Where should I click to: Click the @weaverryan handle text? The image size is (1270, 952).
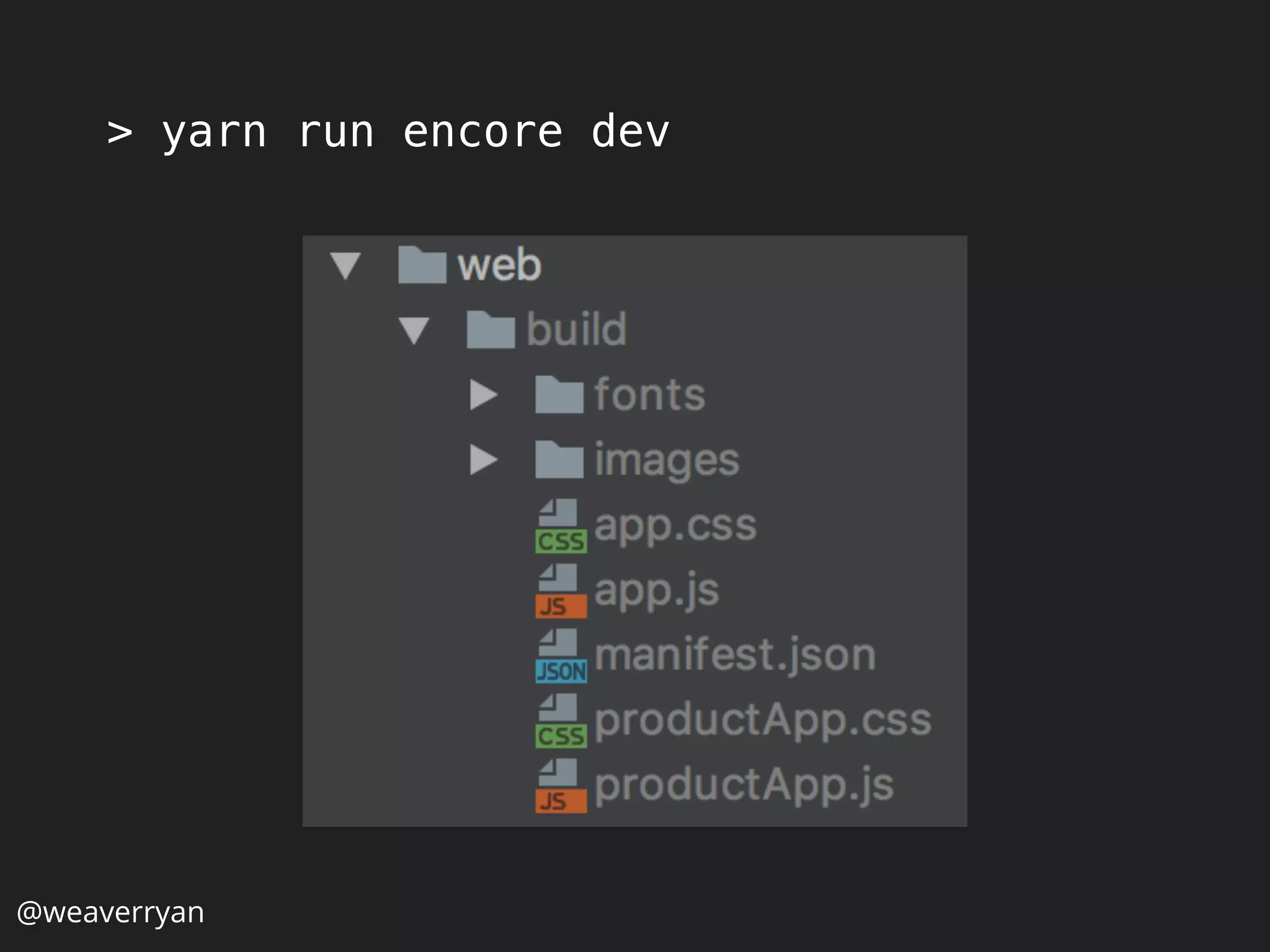point(110,912)
